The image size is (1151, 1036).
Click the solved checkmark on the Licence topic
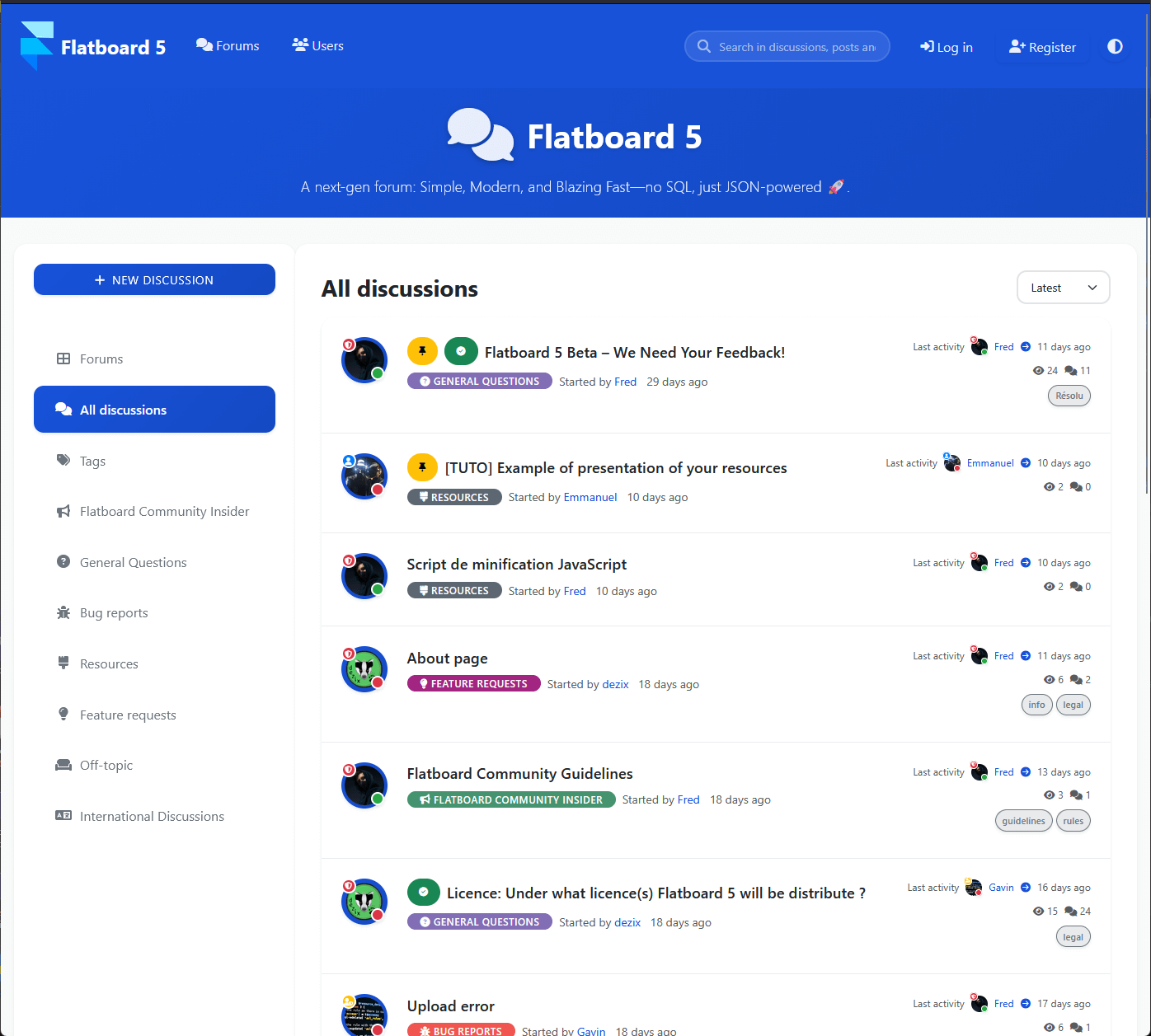(x=423, y=892)
